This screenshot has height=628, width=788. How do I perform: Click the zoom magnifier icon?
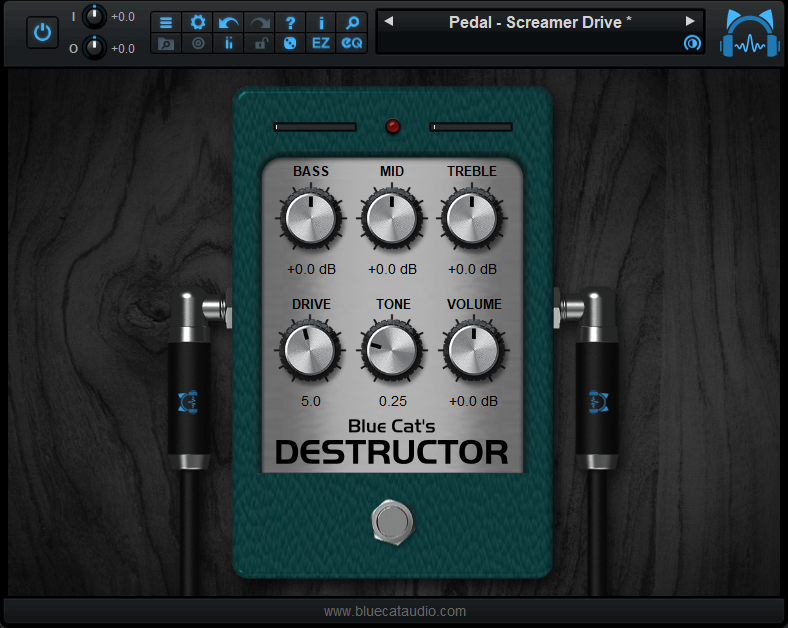[x=352, y=23]
